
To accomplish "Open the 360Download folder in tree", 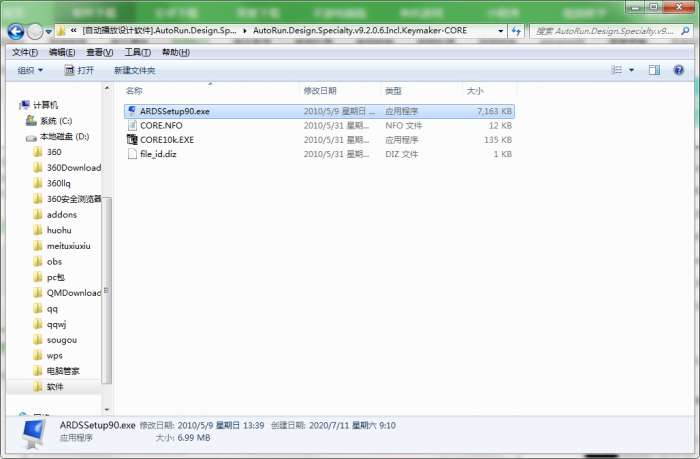I will coord(74,168).
